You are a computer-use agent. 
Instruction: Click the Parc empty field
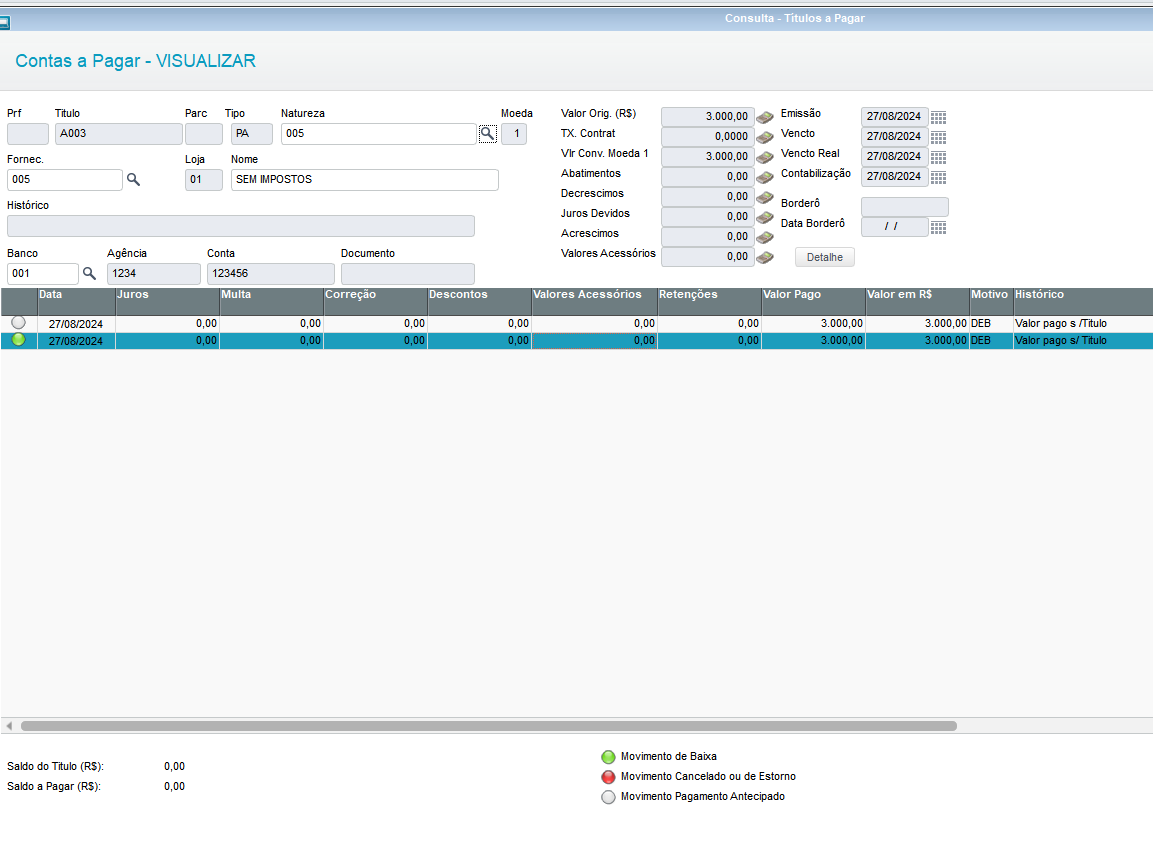(x=204, y=134)
